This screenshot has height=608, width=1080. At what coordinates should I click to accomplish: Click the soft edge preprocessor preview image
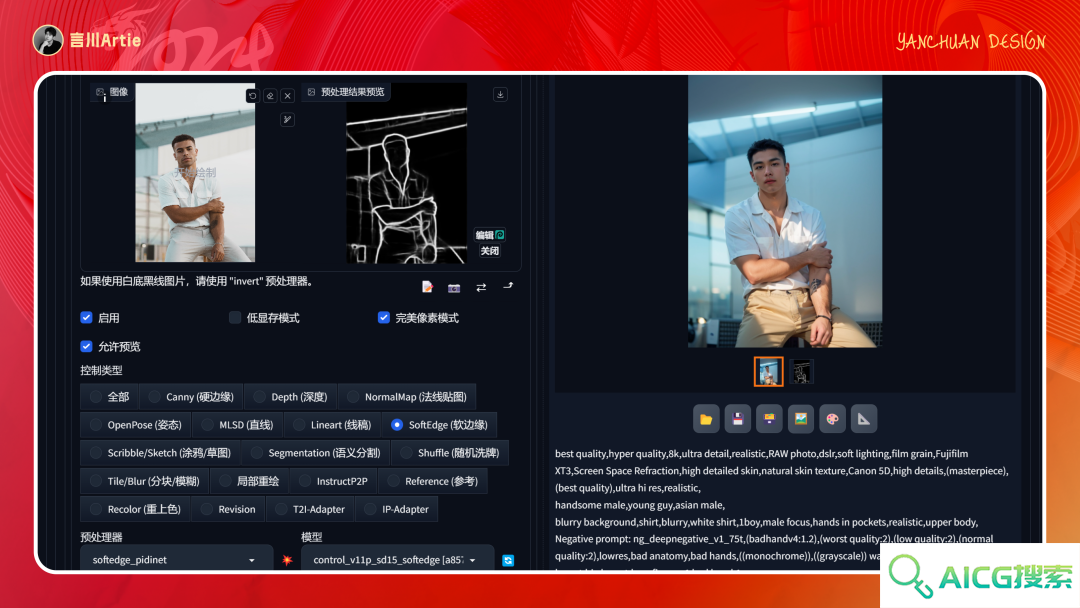(406, 174)
